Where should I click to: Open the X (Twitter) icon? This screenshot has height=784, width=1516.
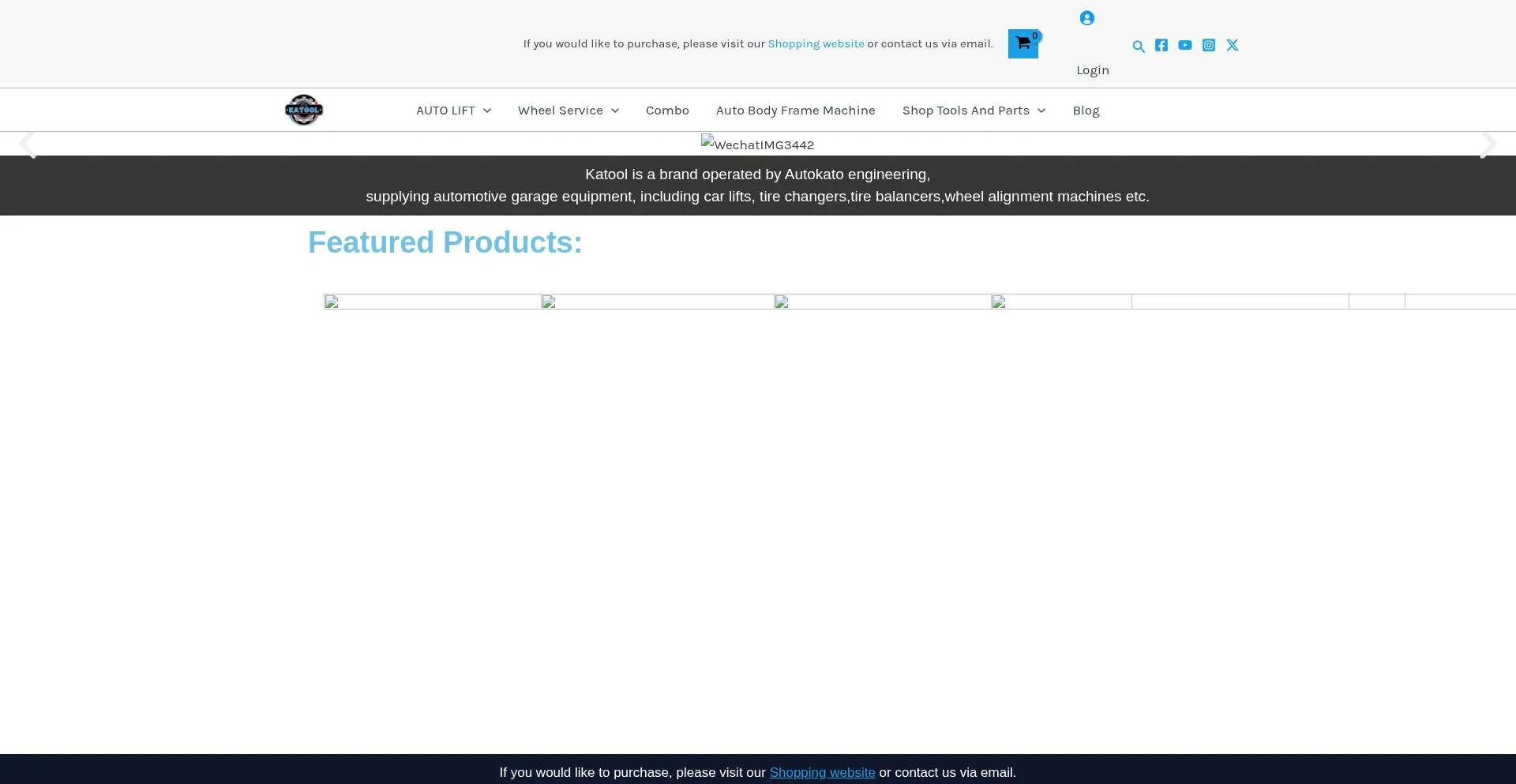(x=1232, y=45)
